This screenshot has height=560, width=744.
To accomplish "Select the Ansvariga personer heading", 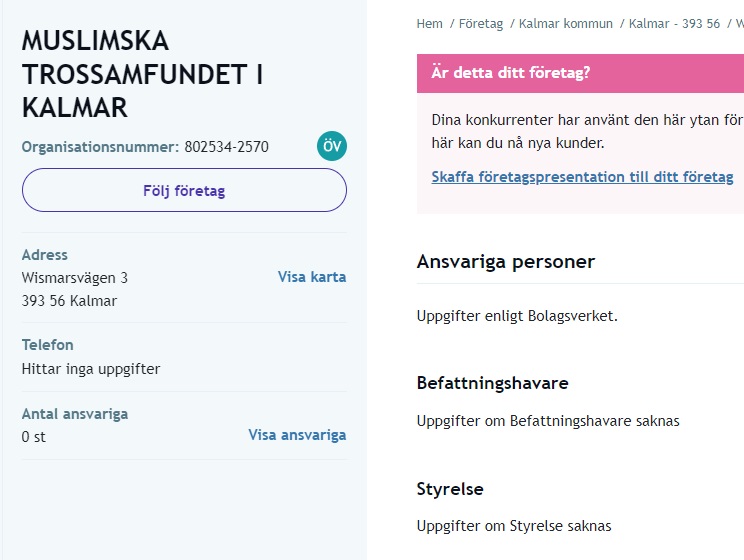I will point(505,262).
